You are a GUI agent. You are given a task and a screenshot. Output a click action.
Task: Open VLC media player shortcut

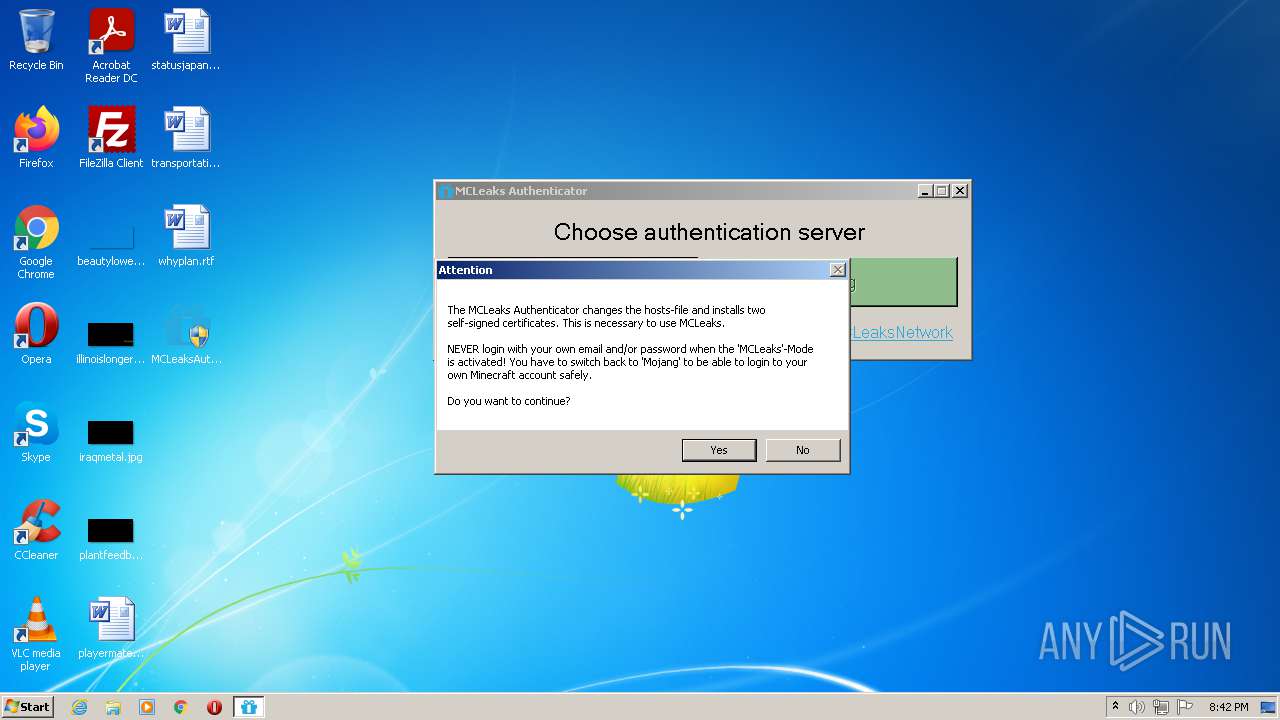36,634
